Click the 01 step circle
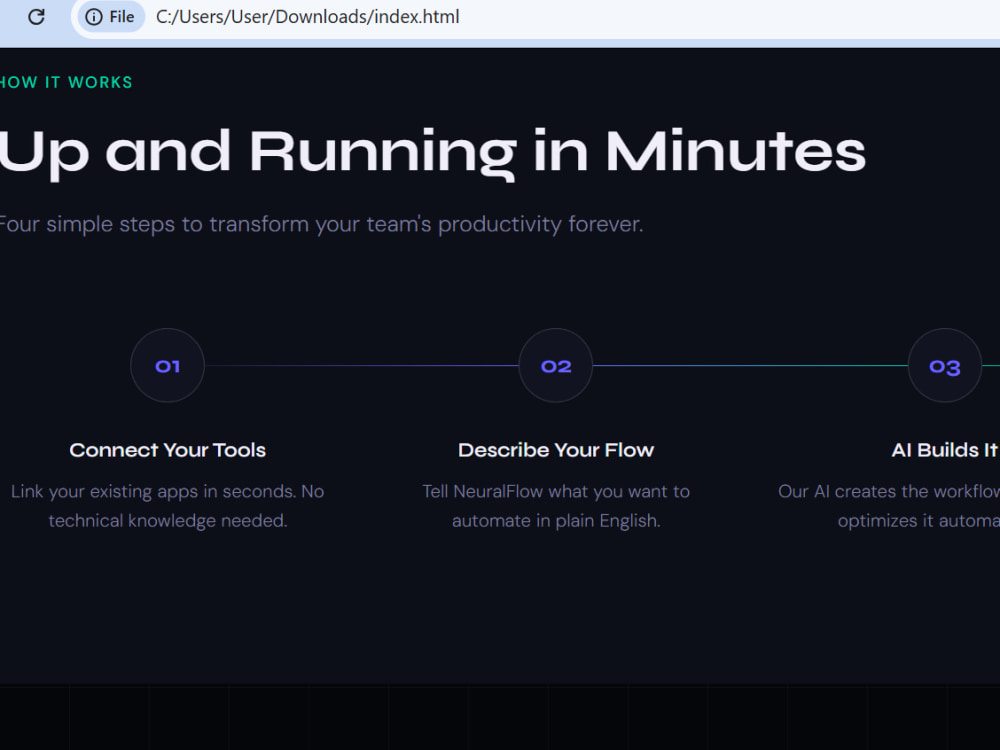 pos(168,365)
